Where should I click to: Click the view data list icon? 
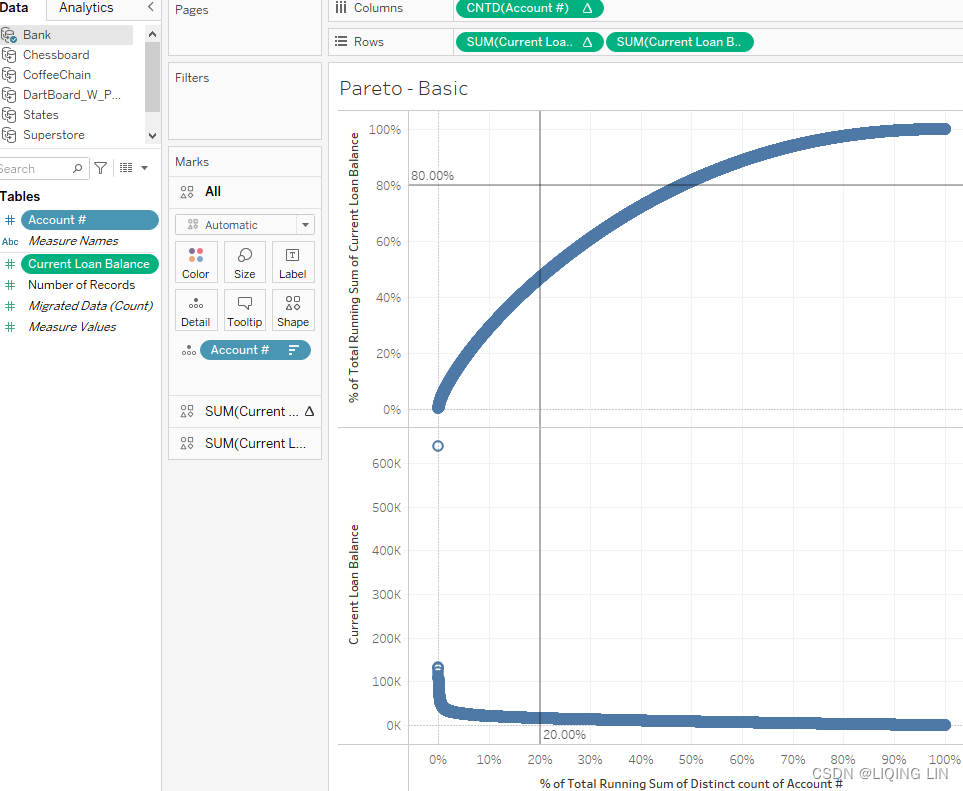point(126,168)
